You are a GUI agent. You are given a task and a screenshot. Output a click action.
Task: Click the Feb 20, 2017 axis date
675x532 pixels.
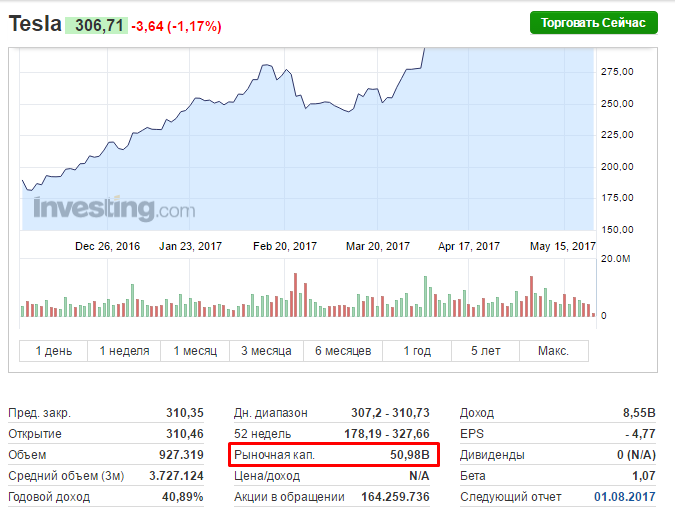(285, 246)
